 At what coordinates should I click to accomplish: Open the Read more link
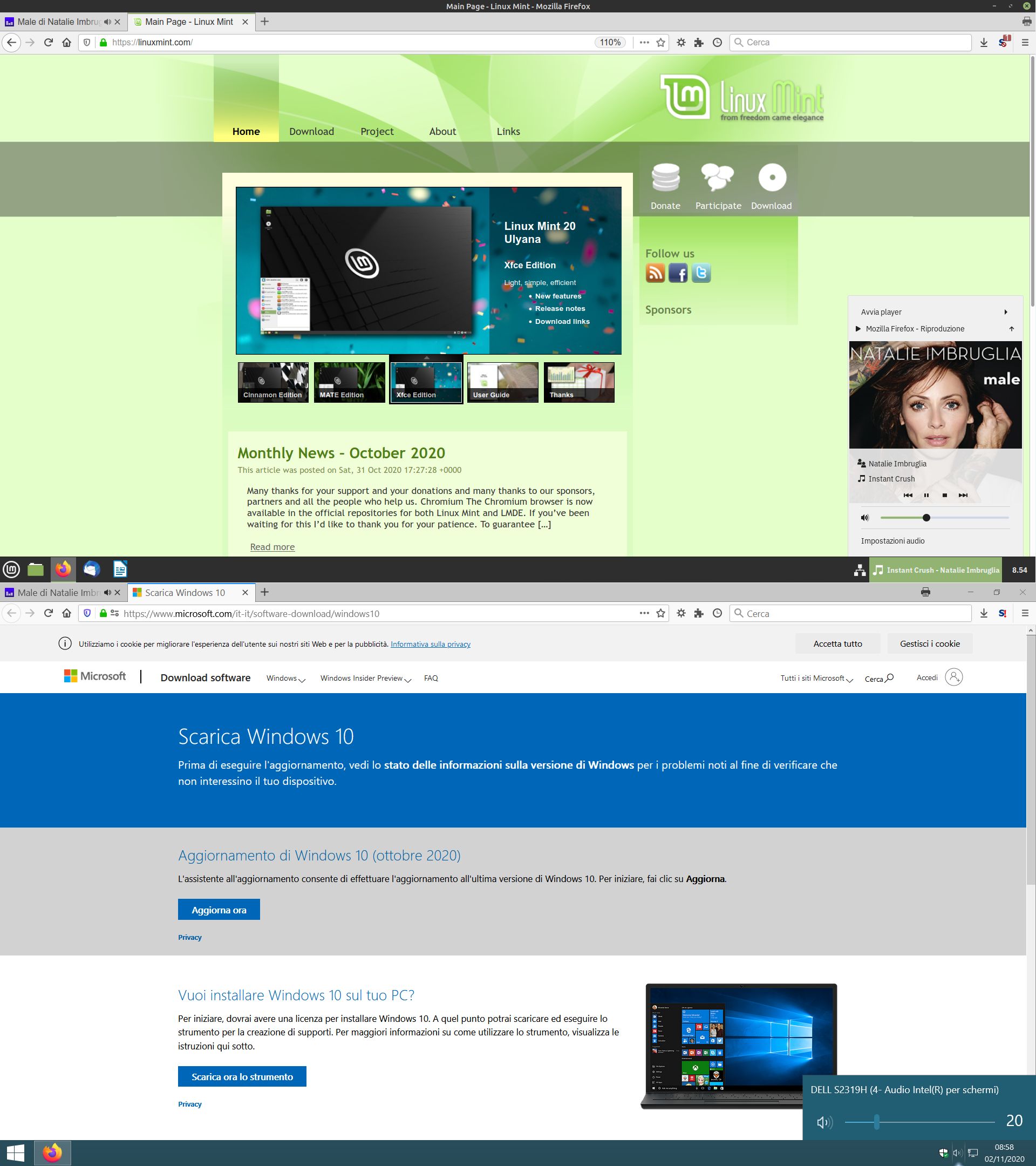[272, 546]
